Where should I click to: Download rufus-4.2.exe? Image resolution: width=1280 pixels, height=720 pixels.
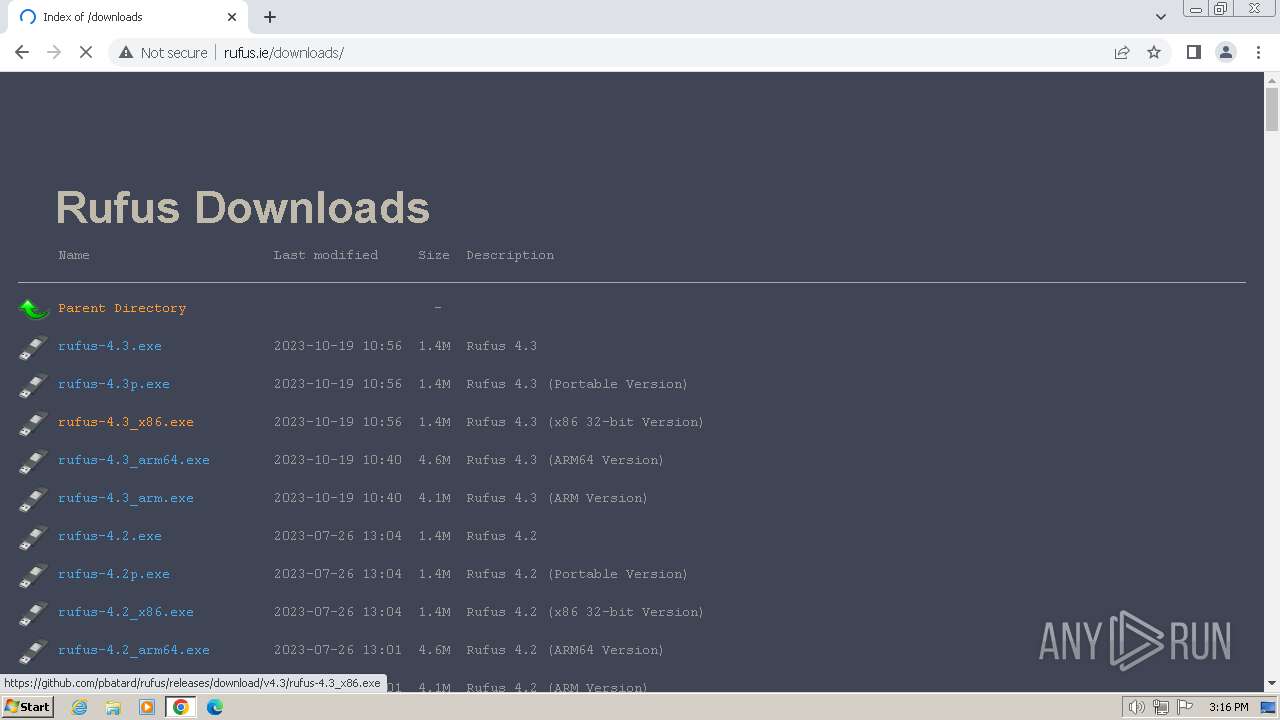coord(110,536)
